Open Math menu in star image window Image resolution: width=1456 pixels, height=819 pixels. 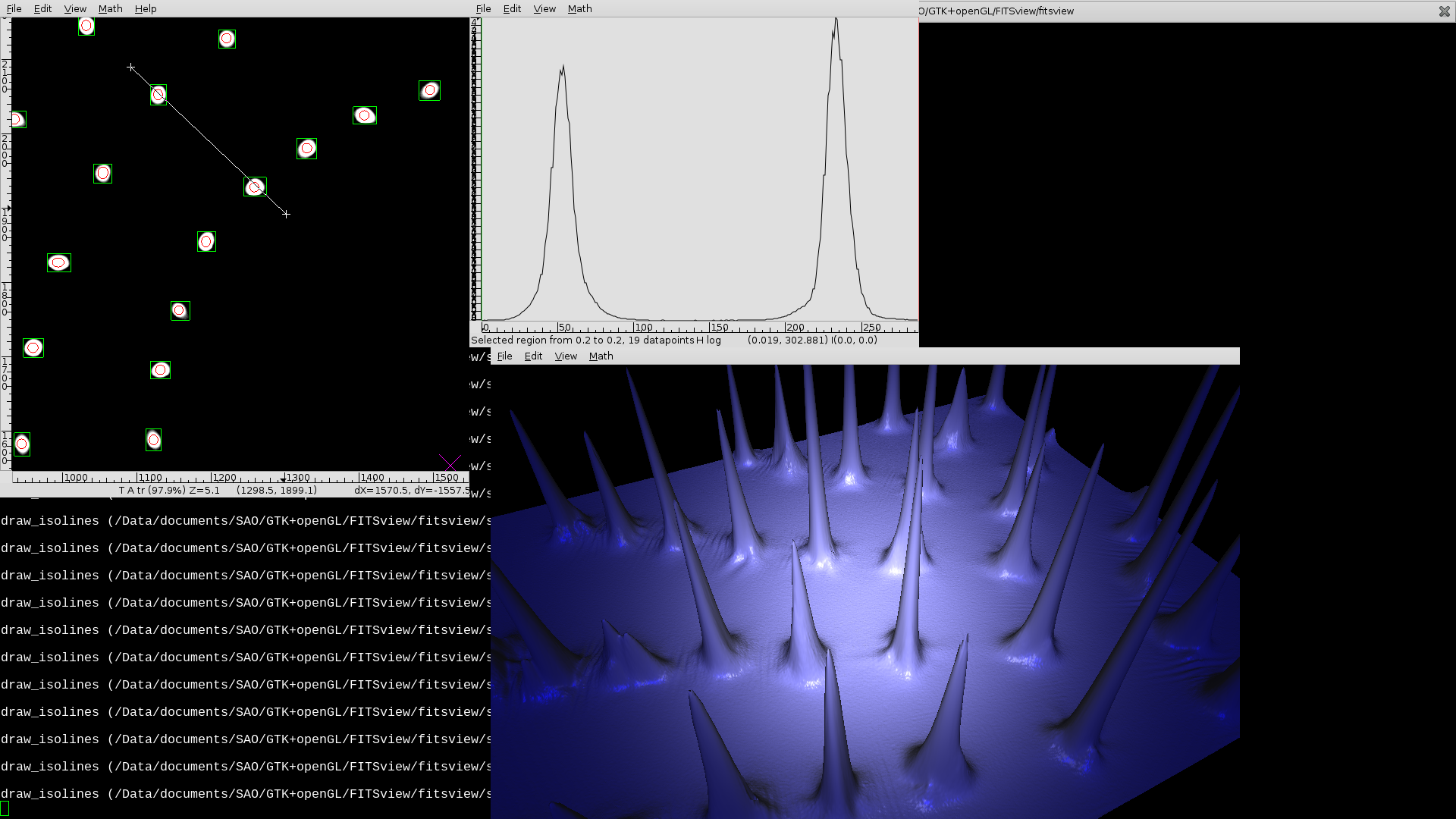coord(110,9)
